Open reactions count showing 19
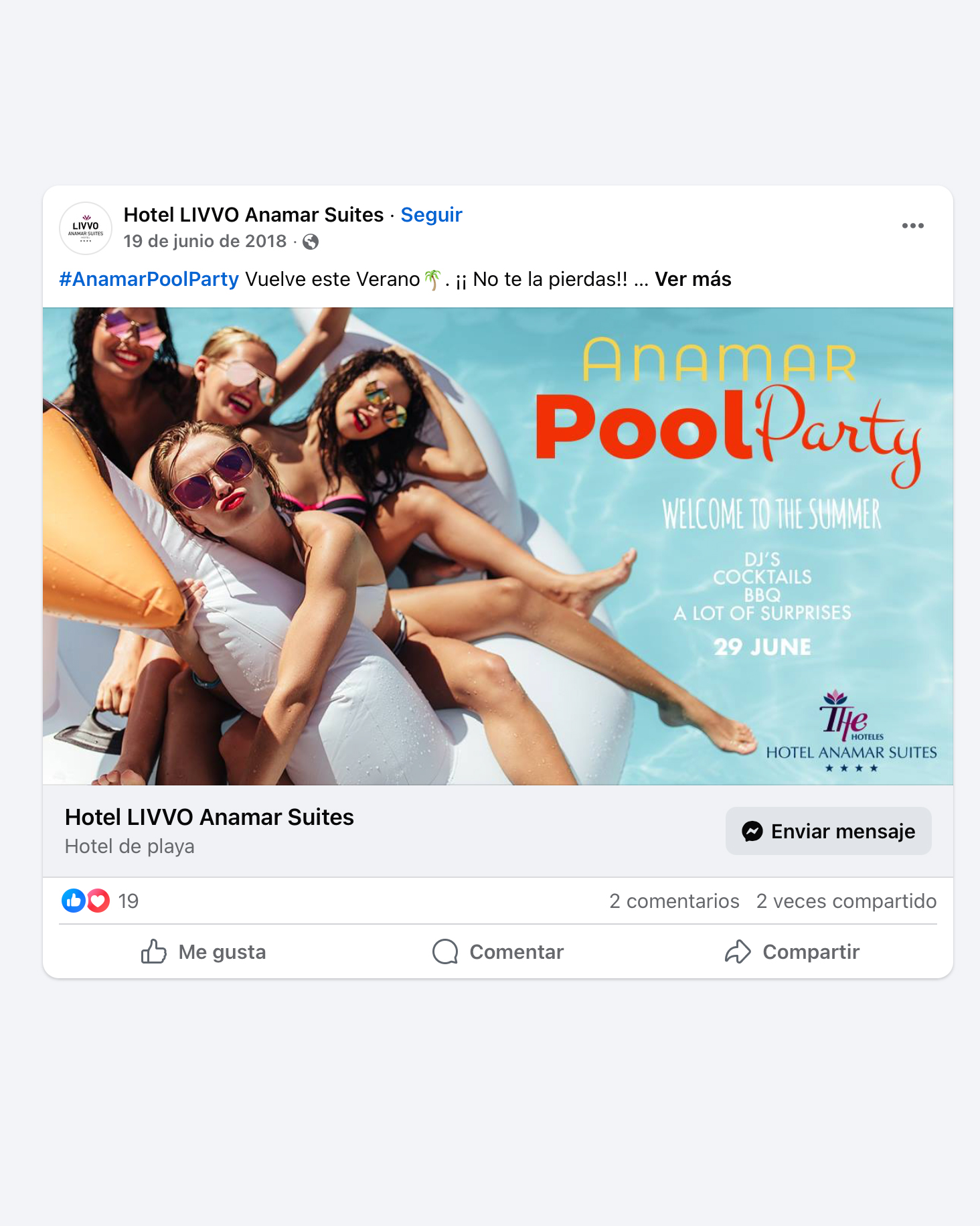980x1226 pixels. tap(128, 901)
